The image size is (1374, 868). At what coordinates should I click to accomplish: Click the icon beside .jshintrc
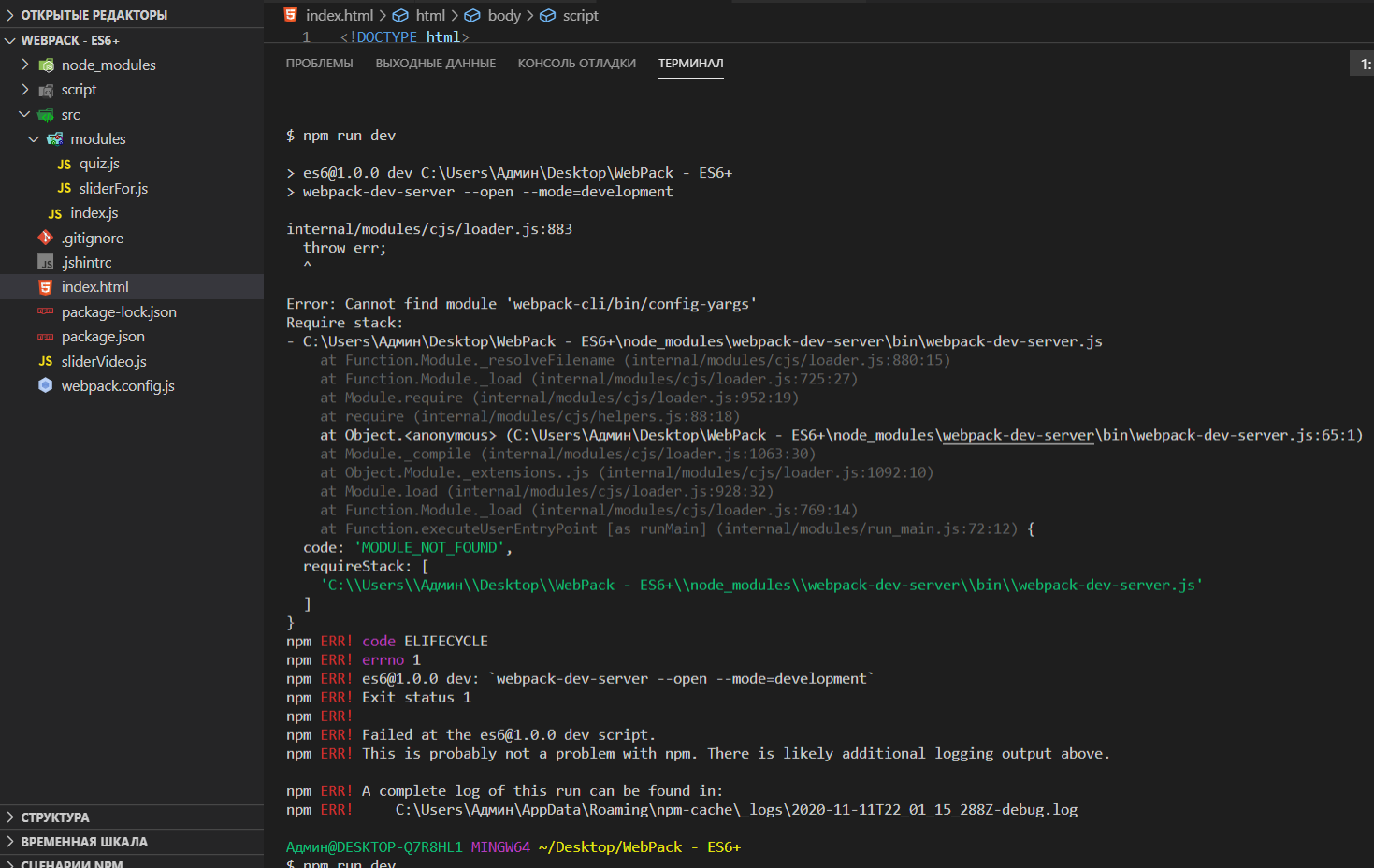pyautogui.click(x=46, y=263)
